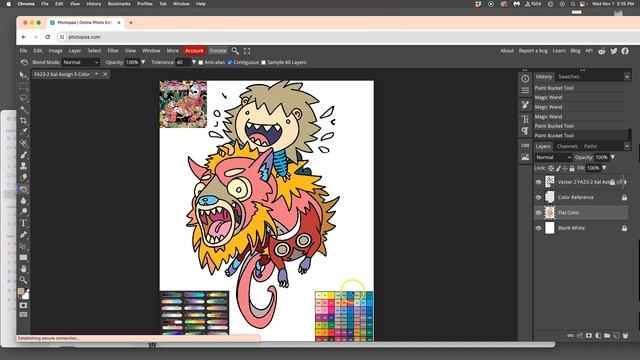Select the Blur tool

pos(23,200)
